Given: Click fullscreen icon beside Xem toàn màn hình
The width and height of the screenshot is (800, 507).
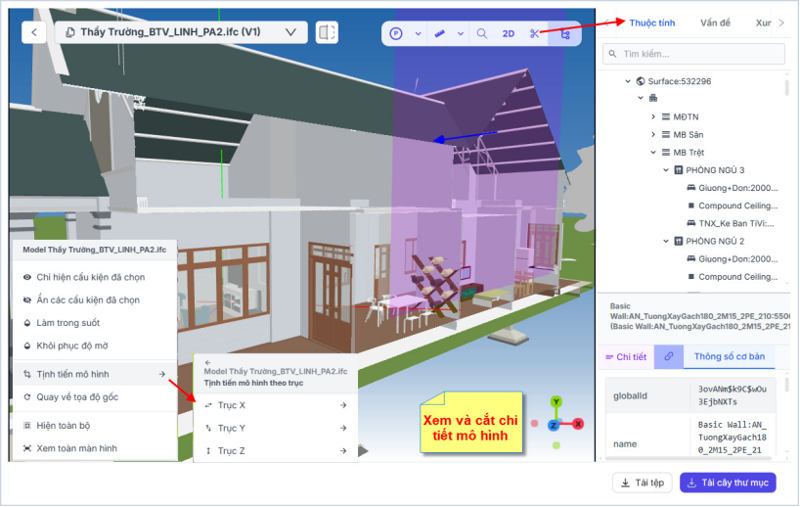Looking at the screenshot, I should tap(27, 449).
